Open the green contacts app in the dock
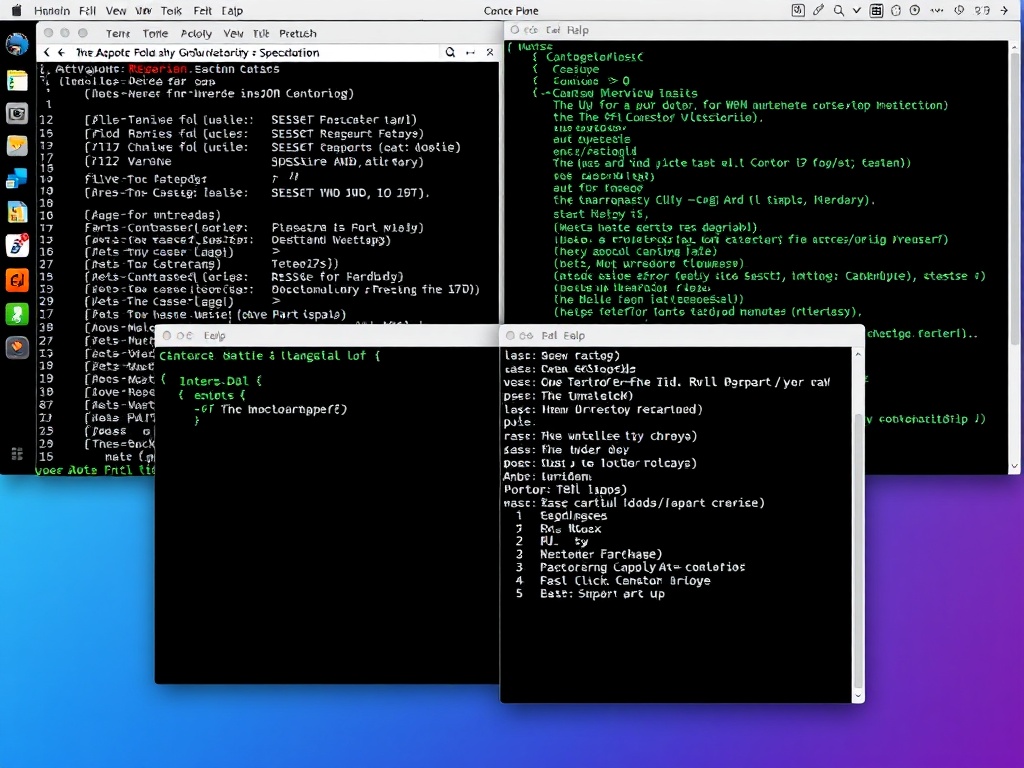 coord(16,314)
